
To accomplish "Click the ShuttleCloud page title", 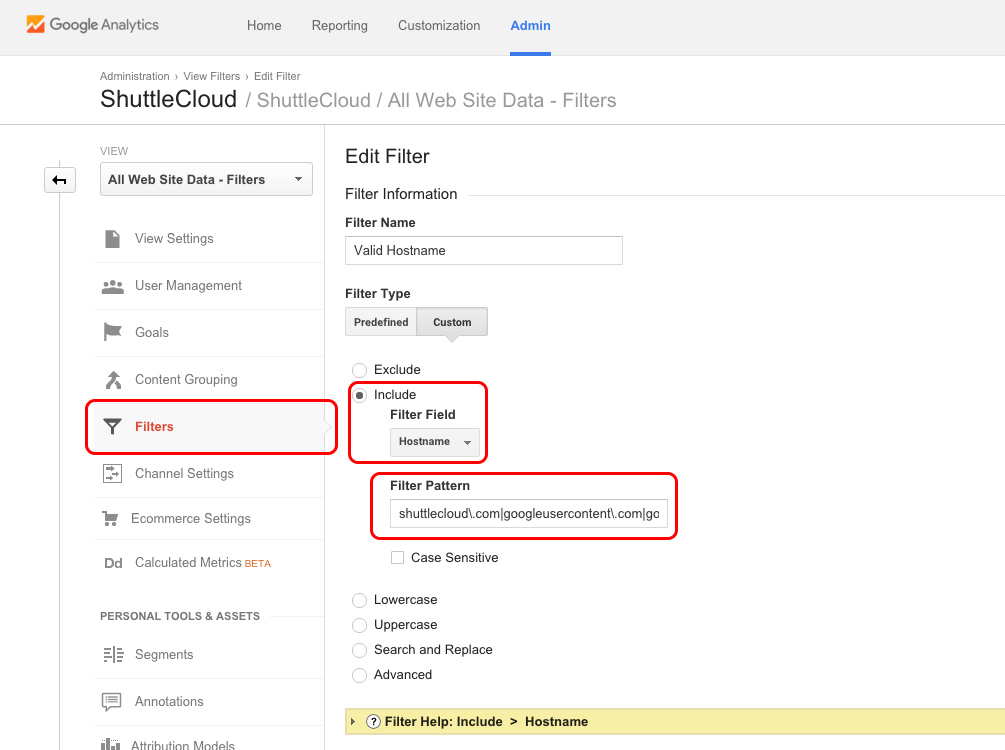I will pyautogui.click(x=169, y=99).
